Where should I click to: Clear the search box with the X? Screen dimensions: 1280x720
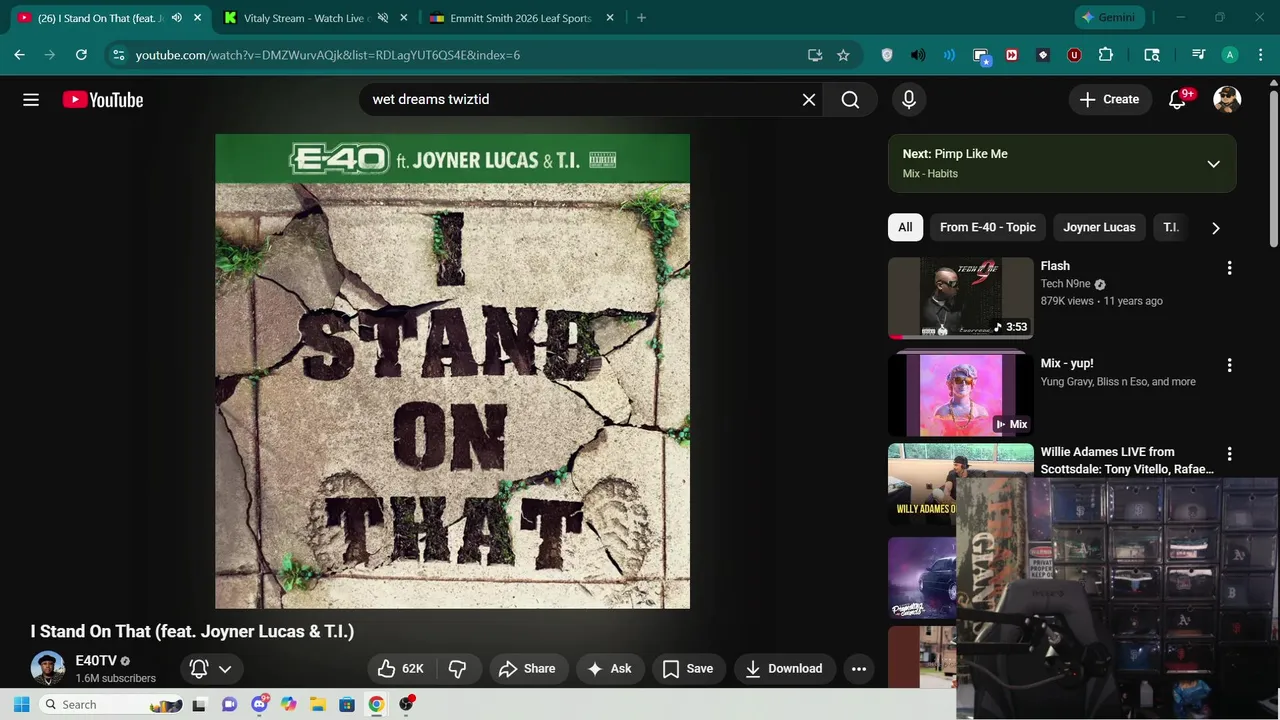pyautogui.click(x=809, y=100)
